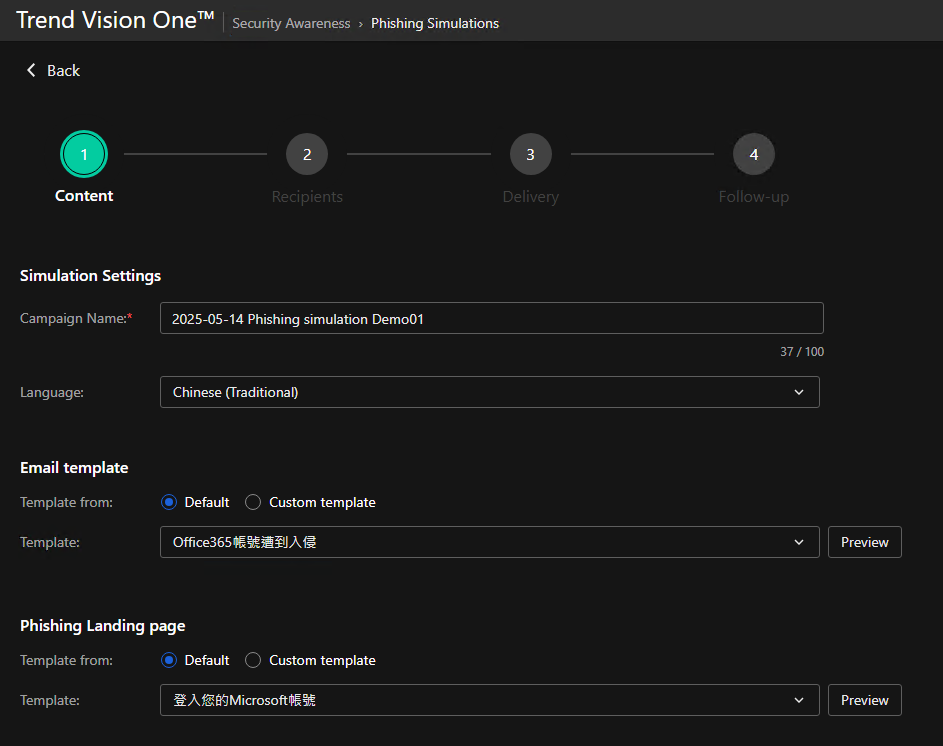Choose Custom template for Email template
Screen dimensions: 943x746
click(x=253, y=502)
